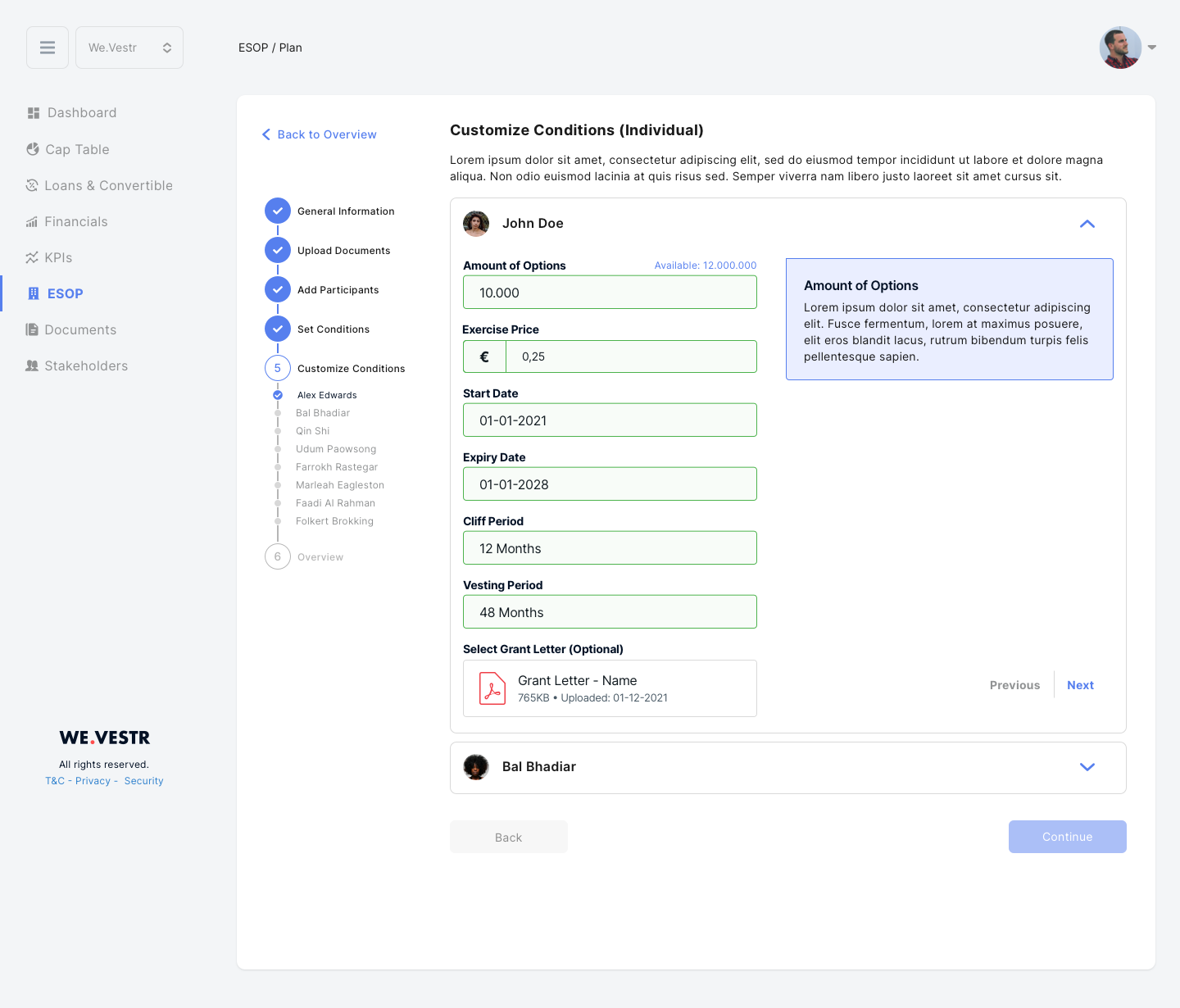The width and height of the screenshot is (1180, 1008).
Task: Click the Overview step label
Action: [x=320, y=557]
